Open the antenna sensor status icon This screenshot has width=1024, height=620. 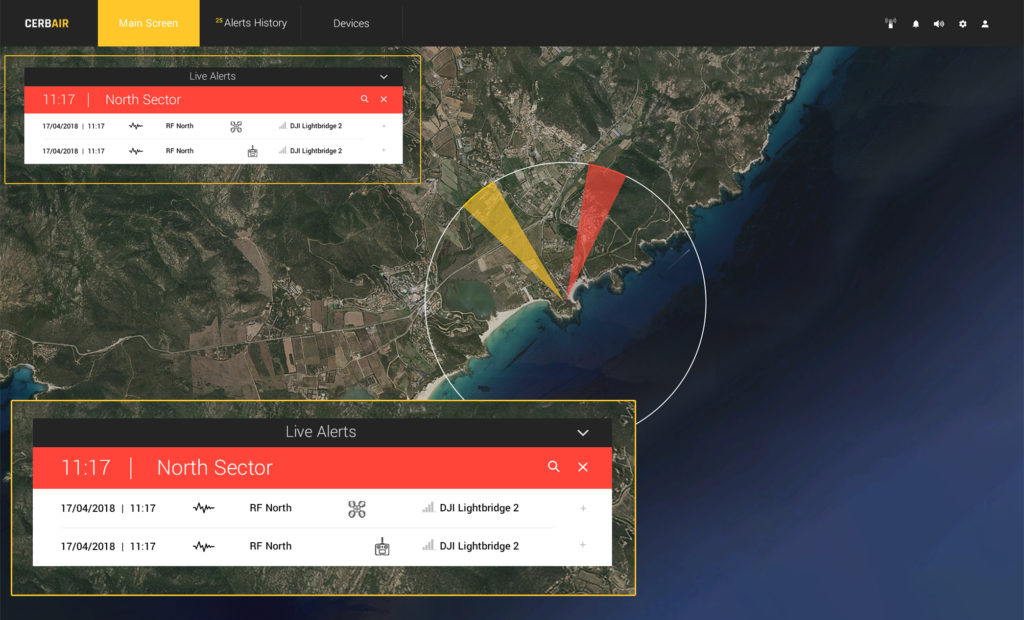[x=890, y=24]
